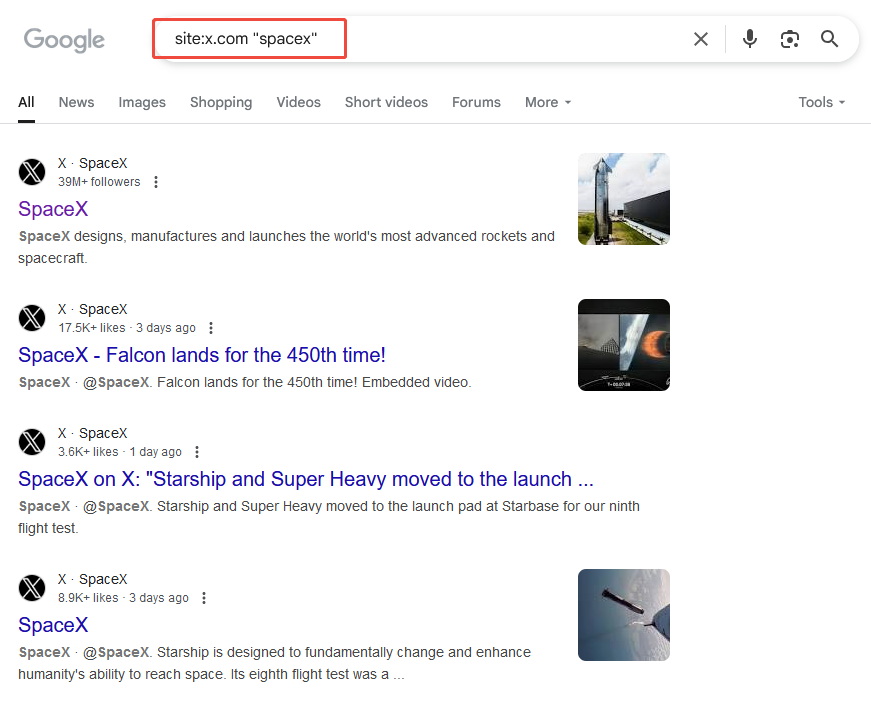This screenshot has height=708, width=871.
Task: Clear the search box with the X icon
Action: (701, 39)
